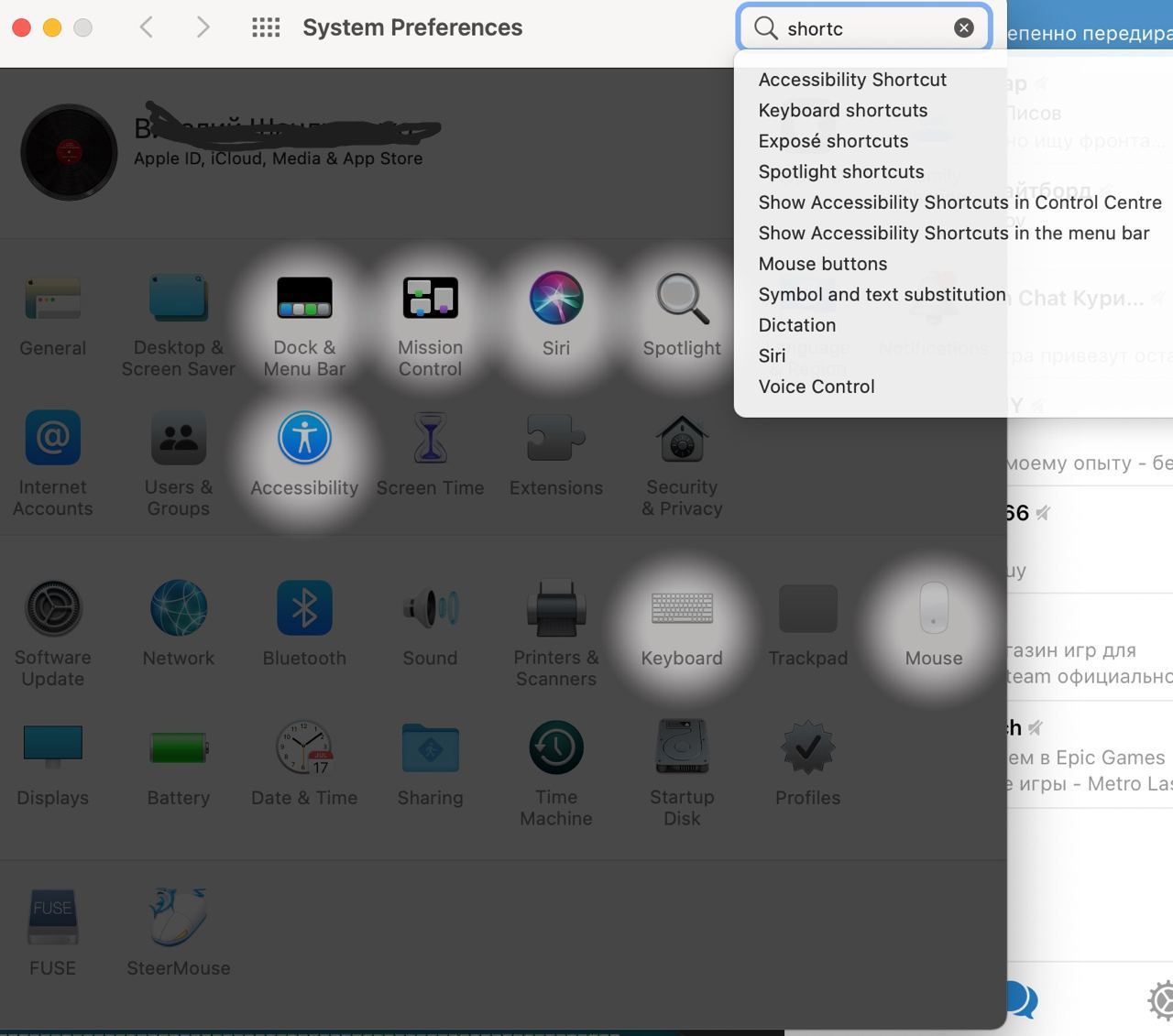Clear the search field text
Viewport: 1173px width, 1036px height.
[964, 27]
